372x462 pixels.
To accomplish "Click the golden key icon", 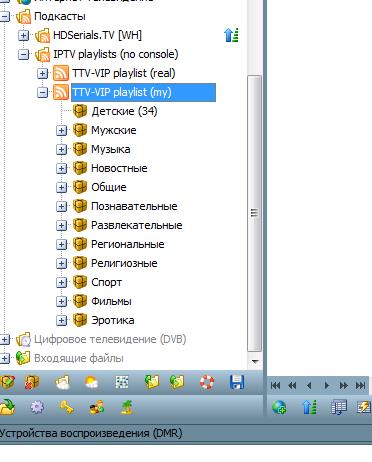I will click(x=67, y=407).
